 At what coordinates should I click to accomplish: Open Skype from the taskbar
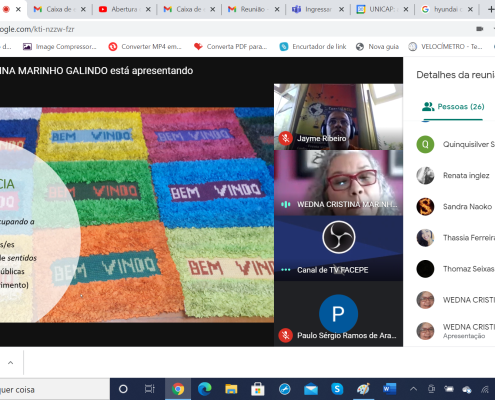pyautogui.click(x=337, y=389)
